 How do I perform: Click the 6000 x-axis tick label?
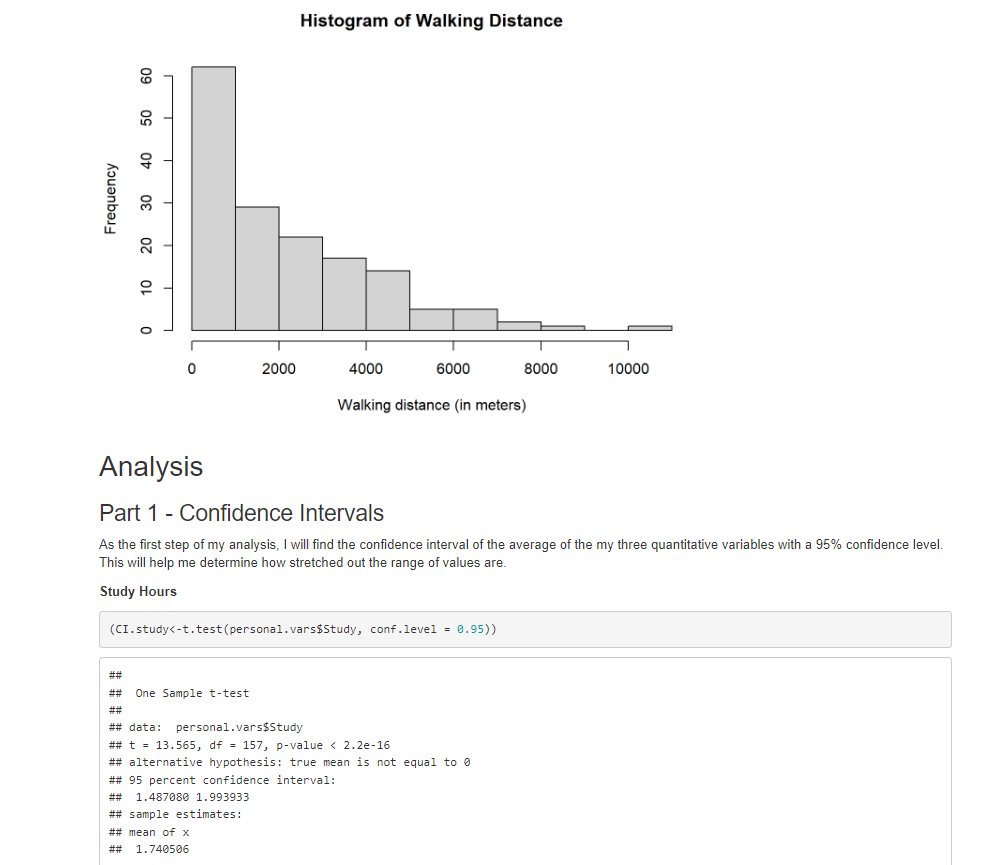453,369
